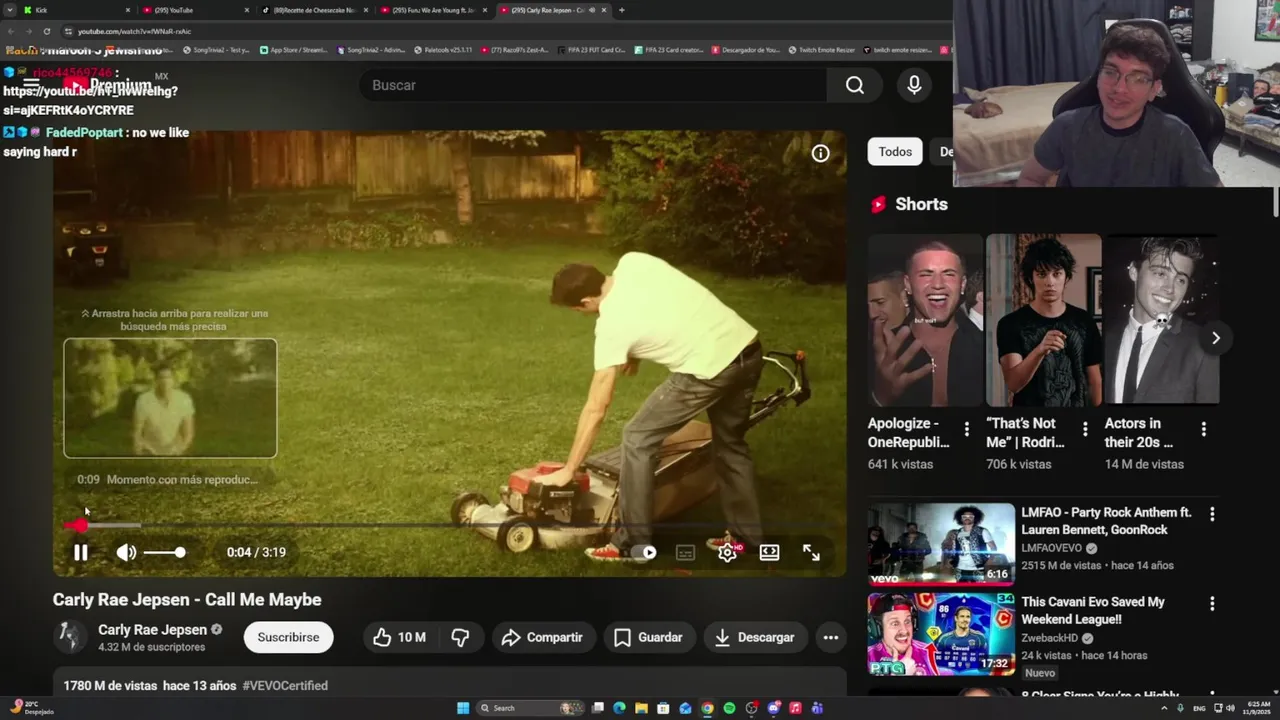Click the 0:09 scrubbing preview thumbnail
Image resolution: width=1280 pixels, height=720 pixels.
(x=170, y=398)
